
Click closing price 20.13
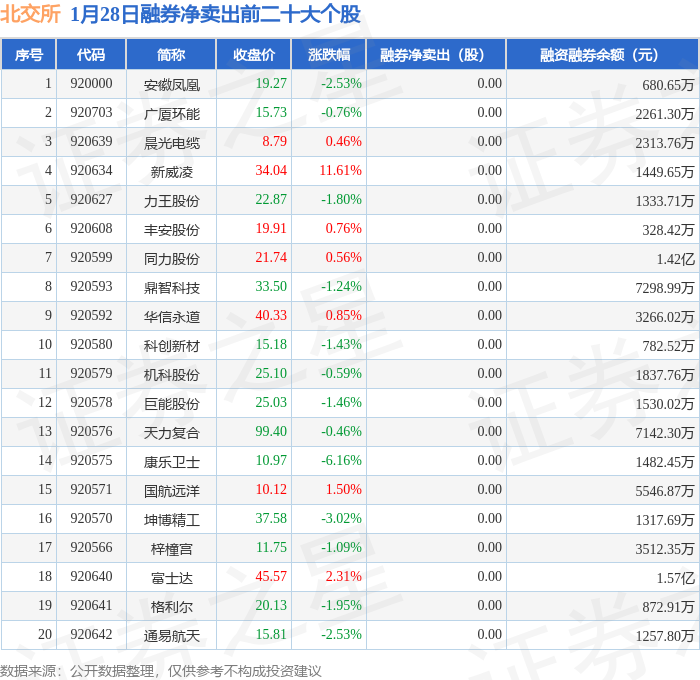271,606
